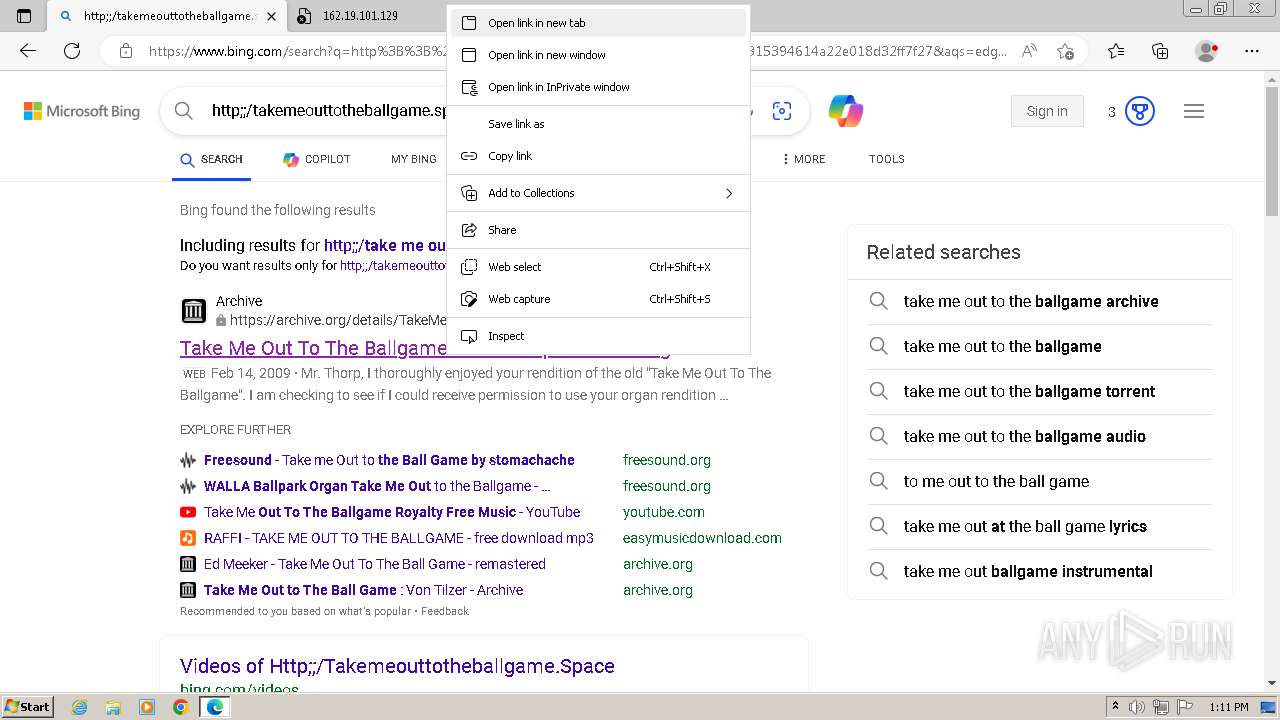The width and height of the screenshot is (1280, 720).
Task: Open the Windows Start button
Action: pyautogui.click(x=27, y=707)
